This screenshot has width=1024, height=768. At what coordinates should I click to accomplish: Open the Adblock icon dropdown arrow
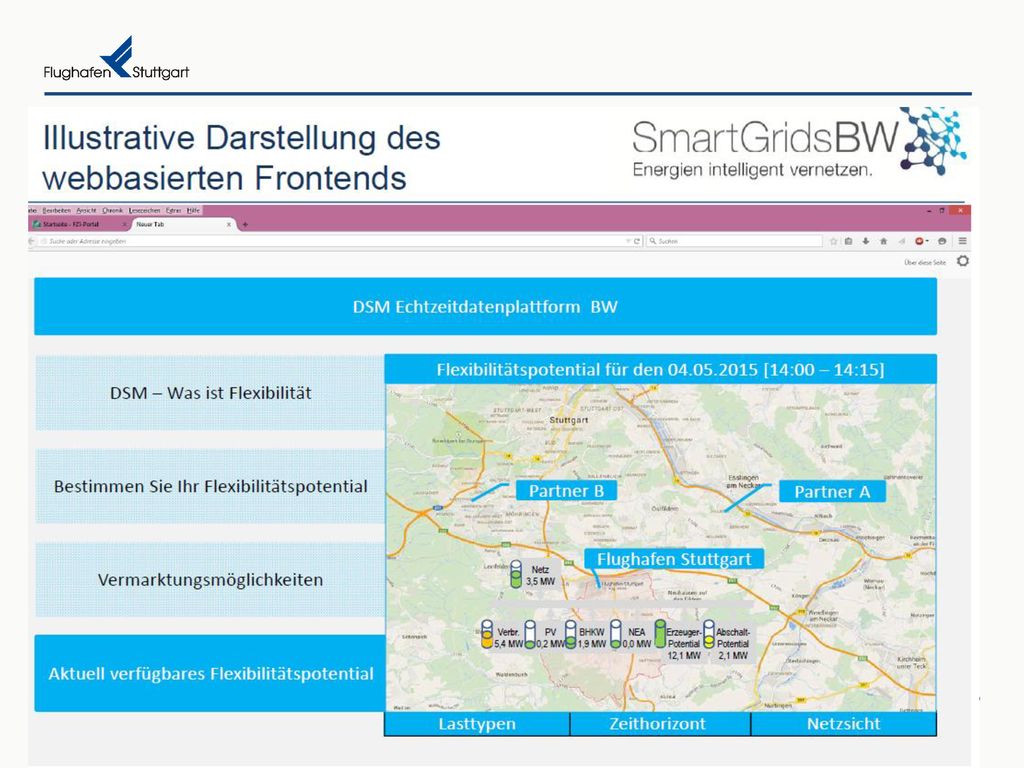pos(927,241)
